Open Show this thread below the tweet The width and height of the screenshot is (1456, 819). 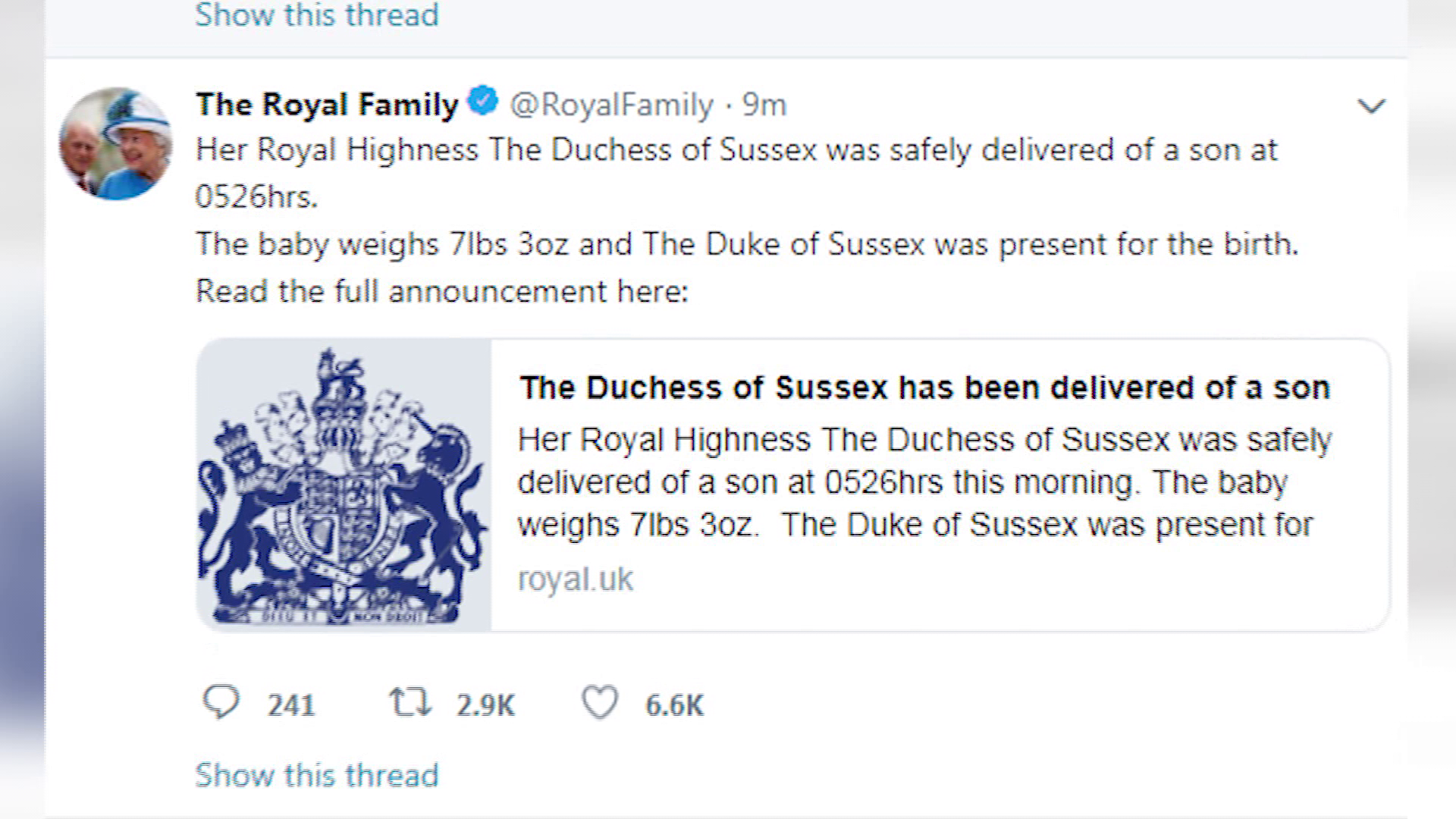click(x=317, y=775)
